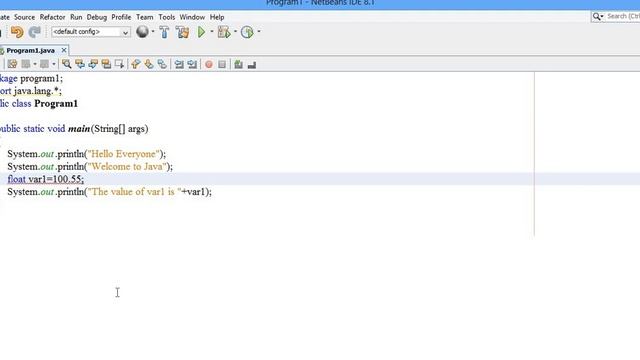Open the Run menu
The width and height of the screenshot is (640, 360).
[76, 17]
